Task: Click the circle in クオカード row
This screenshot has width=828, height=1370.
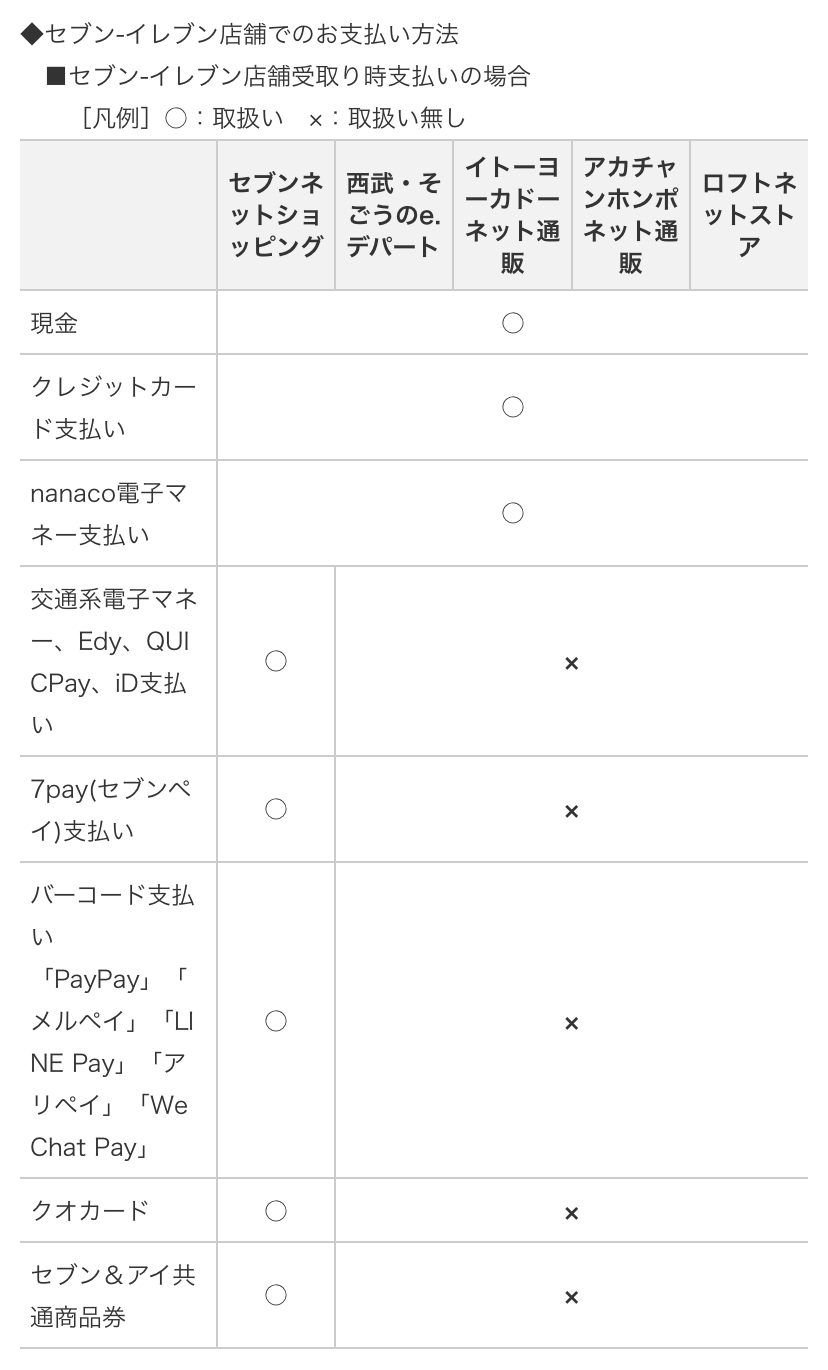Action: (x=276, y=1211)
